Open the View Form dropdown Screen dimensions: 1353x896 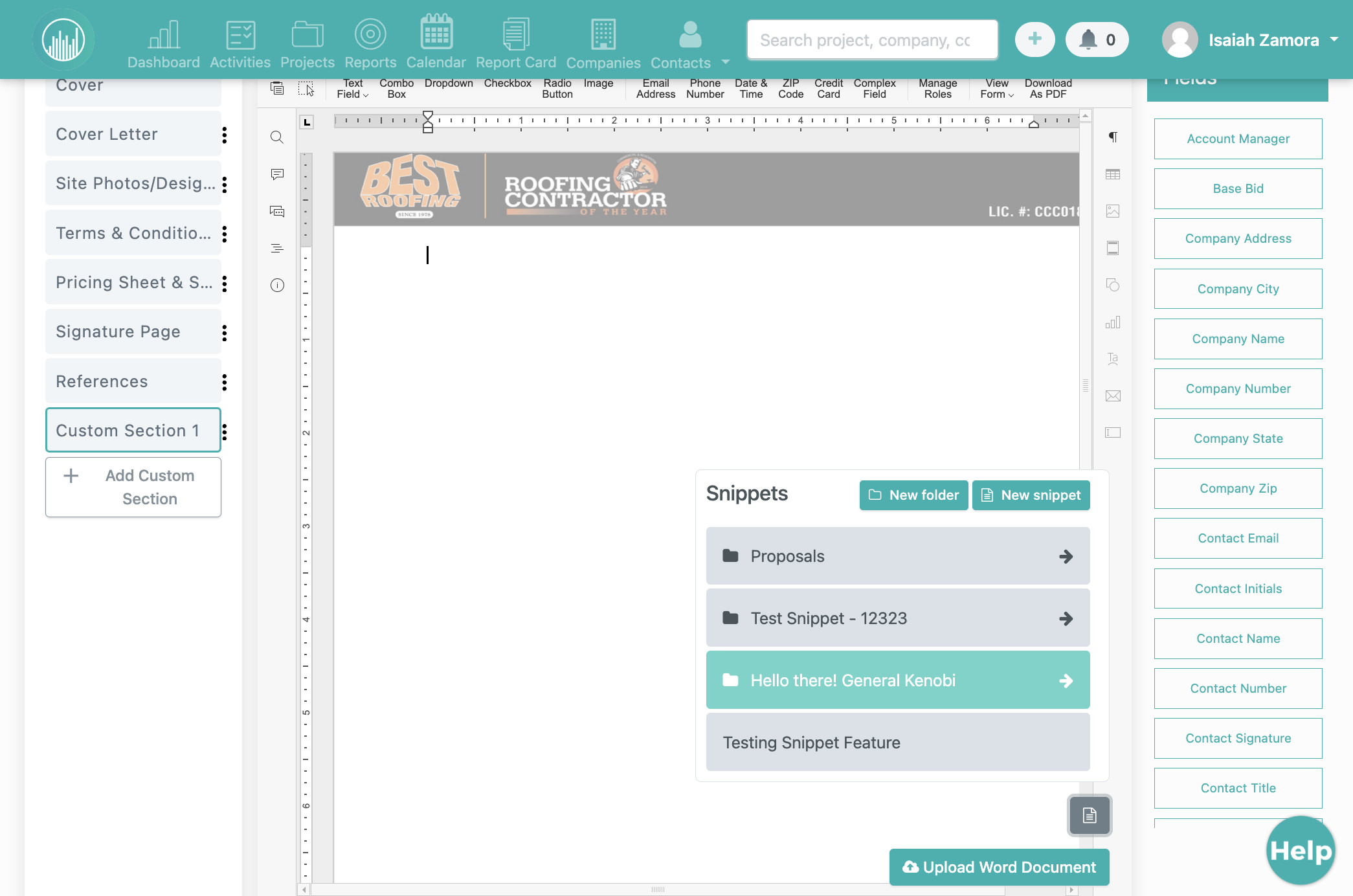997,89
